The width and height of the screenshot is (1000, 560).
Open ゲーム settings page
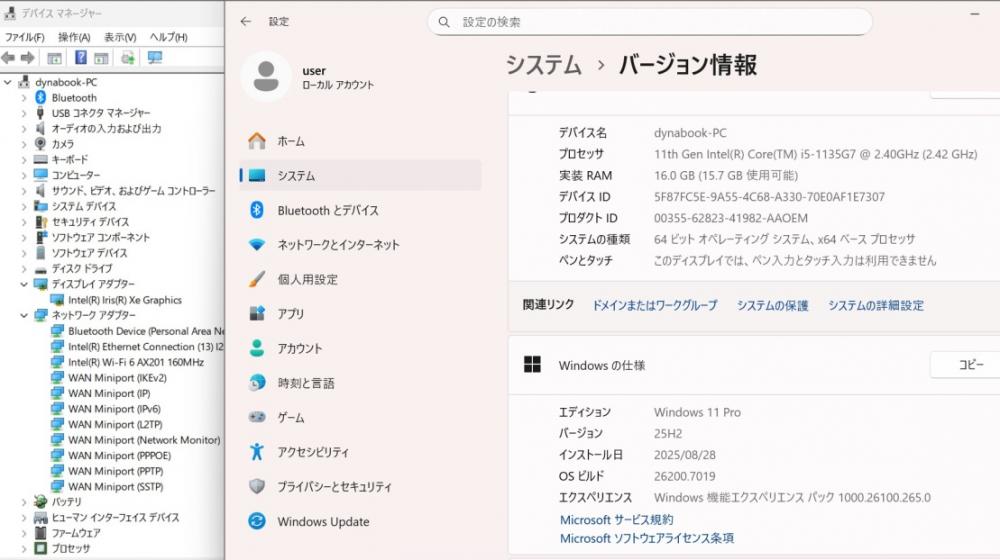pos(360,417)
